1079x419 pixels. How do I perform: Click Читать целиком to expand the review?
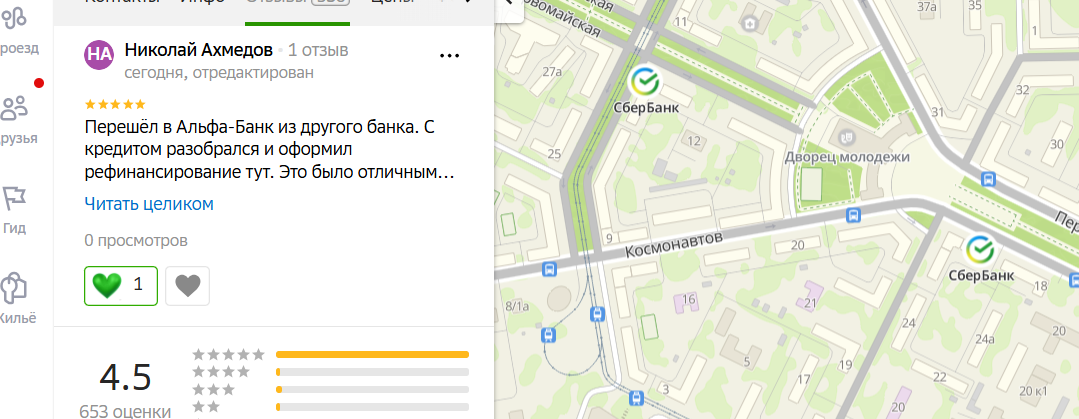[x=149, y=204]
